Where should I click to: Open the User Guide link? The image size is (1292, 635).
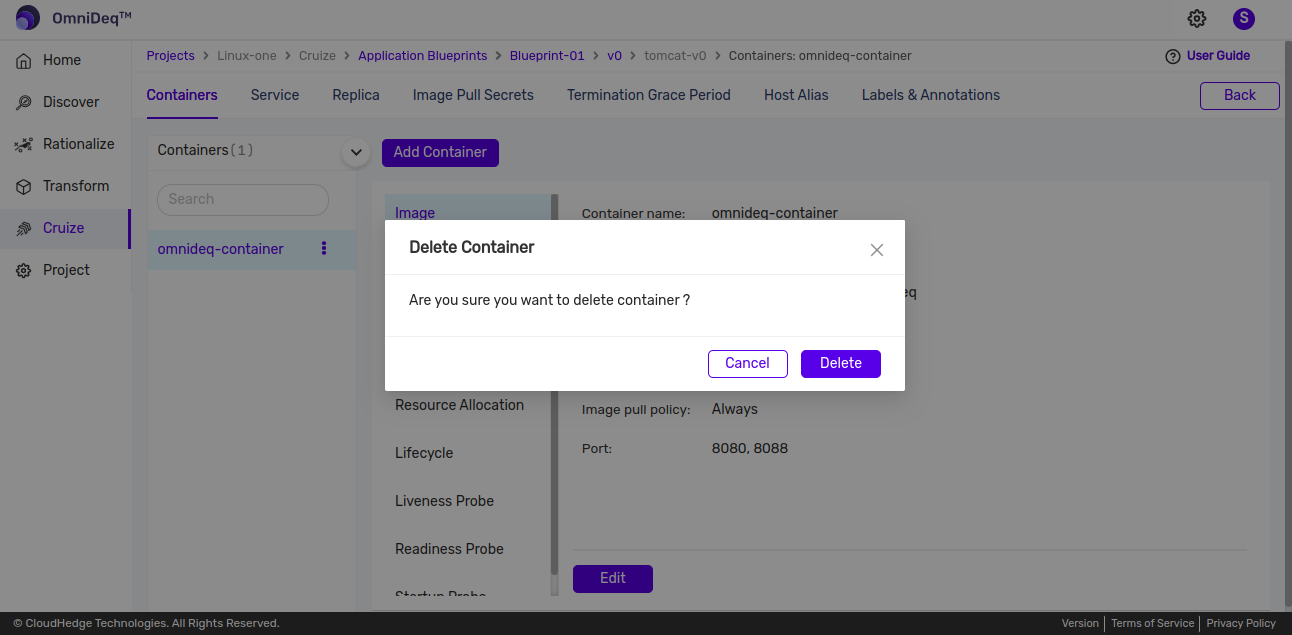click(1218, 56)
